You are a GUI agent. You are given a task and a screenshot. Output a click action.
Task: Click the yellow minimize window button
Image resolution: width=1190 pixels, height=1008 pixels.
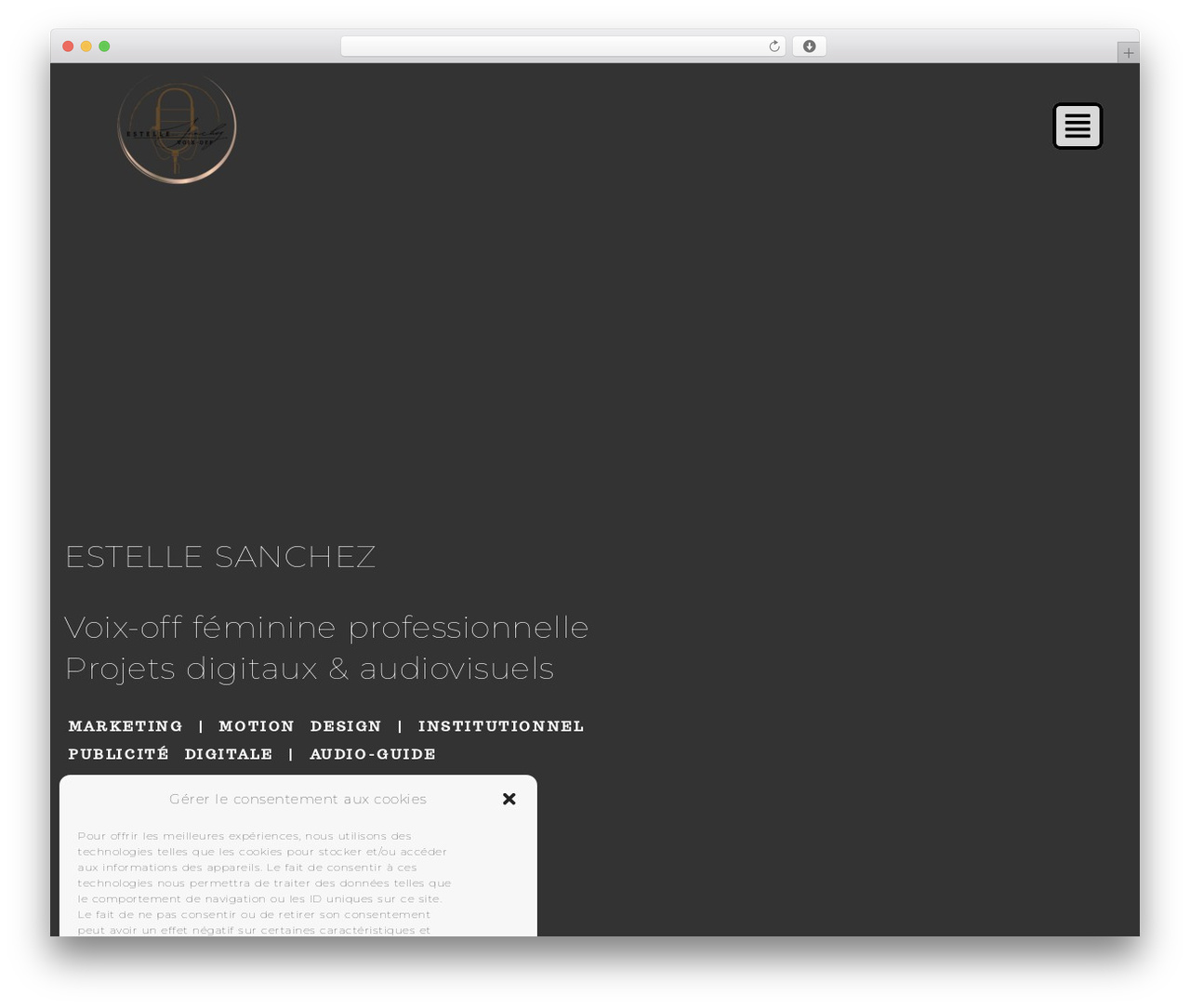(86, 46)
